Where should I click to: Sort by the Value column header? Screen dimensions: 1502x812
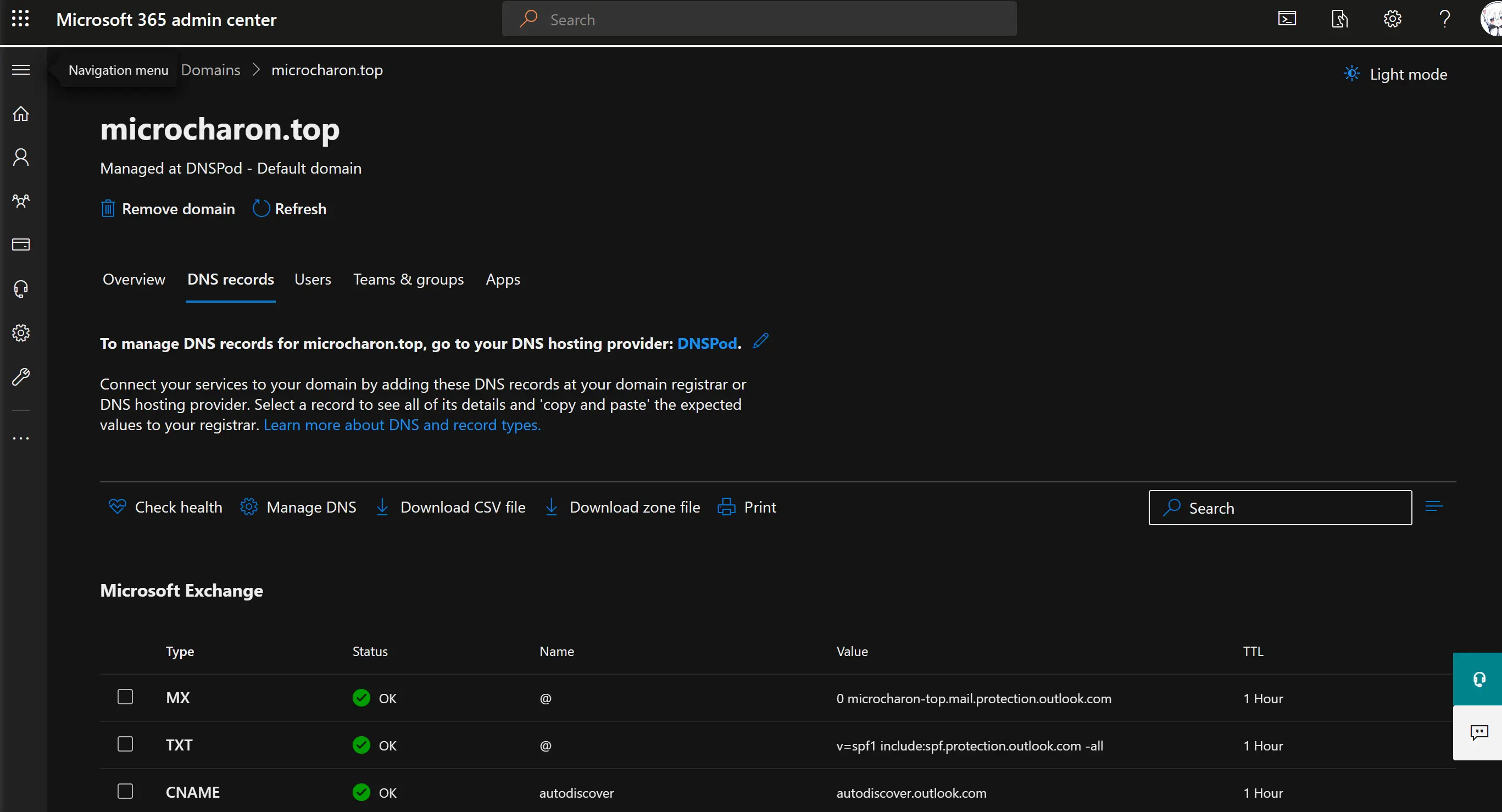click(x=852, y=651)
